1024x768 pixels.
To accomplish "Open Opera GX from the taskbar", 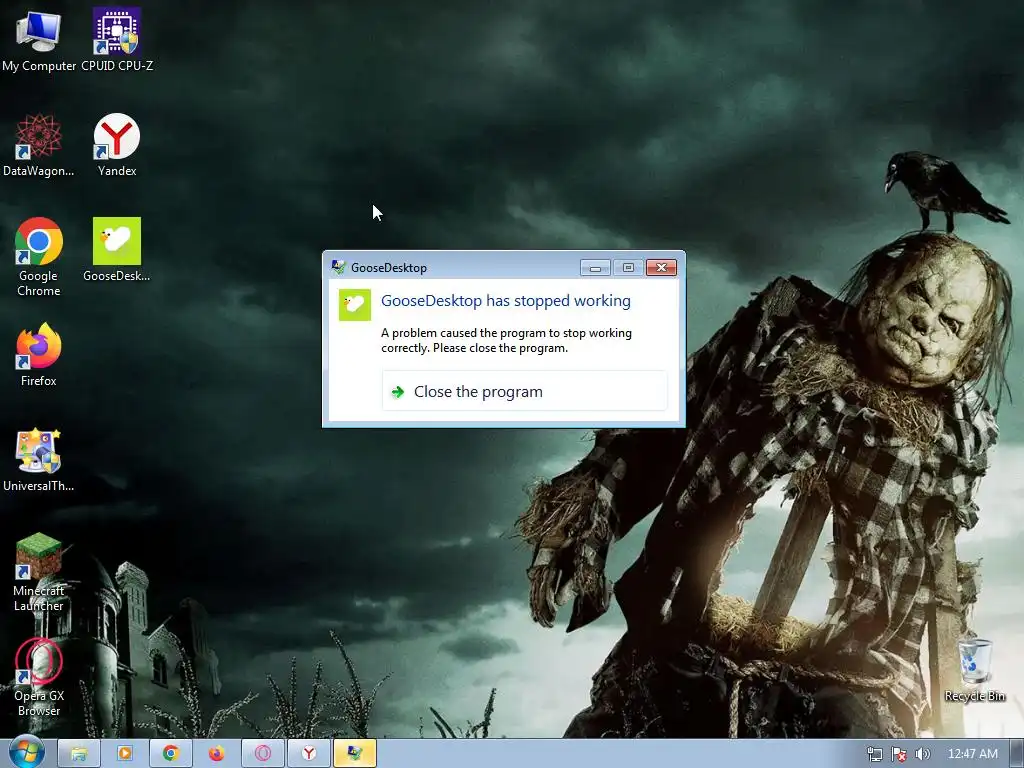I will pos(263,754).
